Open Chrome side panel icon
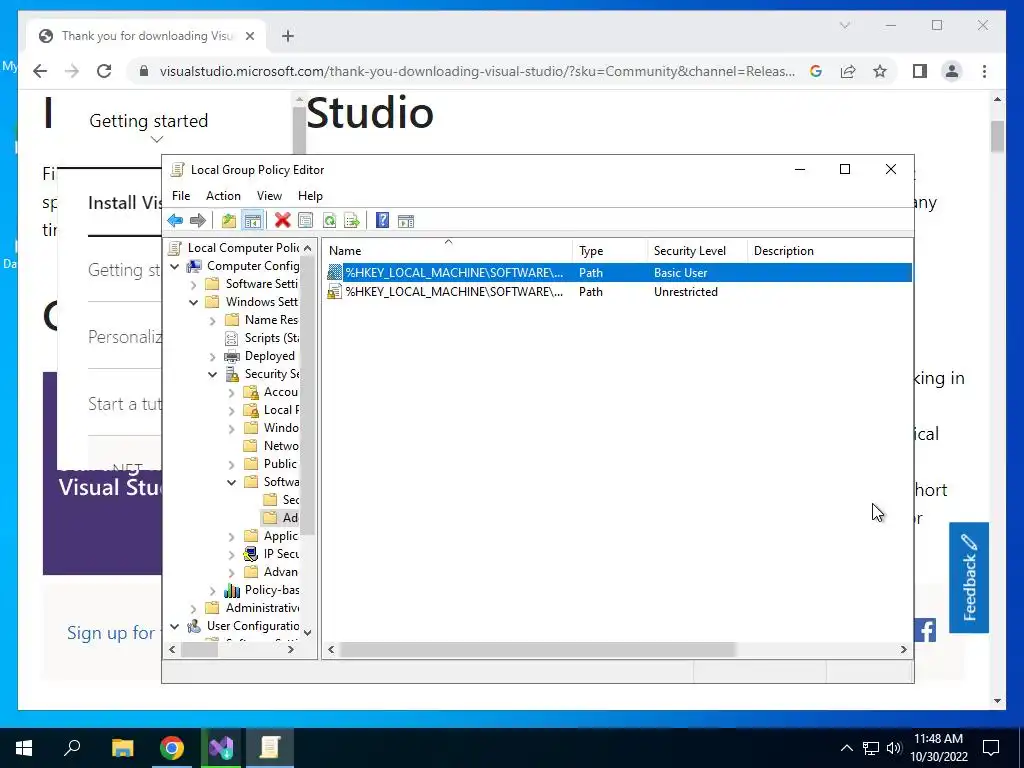 920,71
